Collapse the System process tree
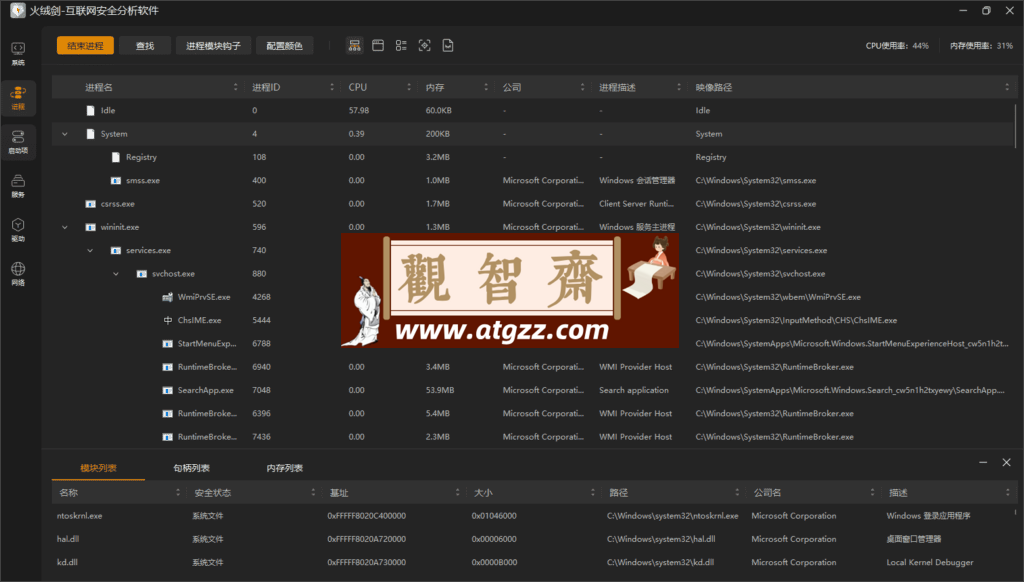The image size is (1024, 582). (65, 134)
